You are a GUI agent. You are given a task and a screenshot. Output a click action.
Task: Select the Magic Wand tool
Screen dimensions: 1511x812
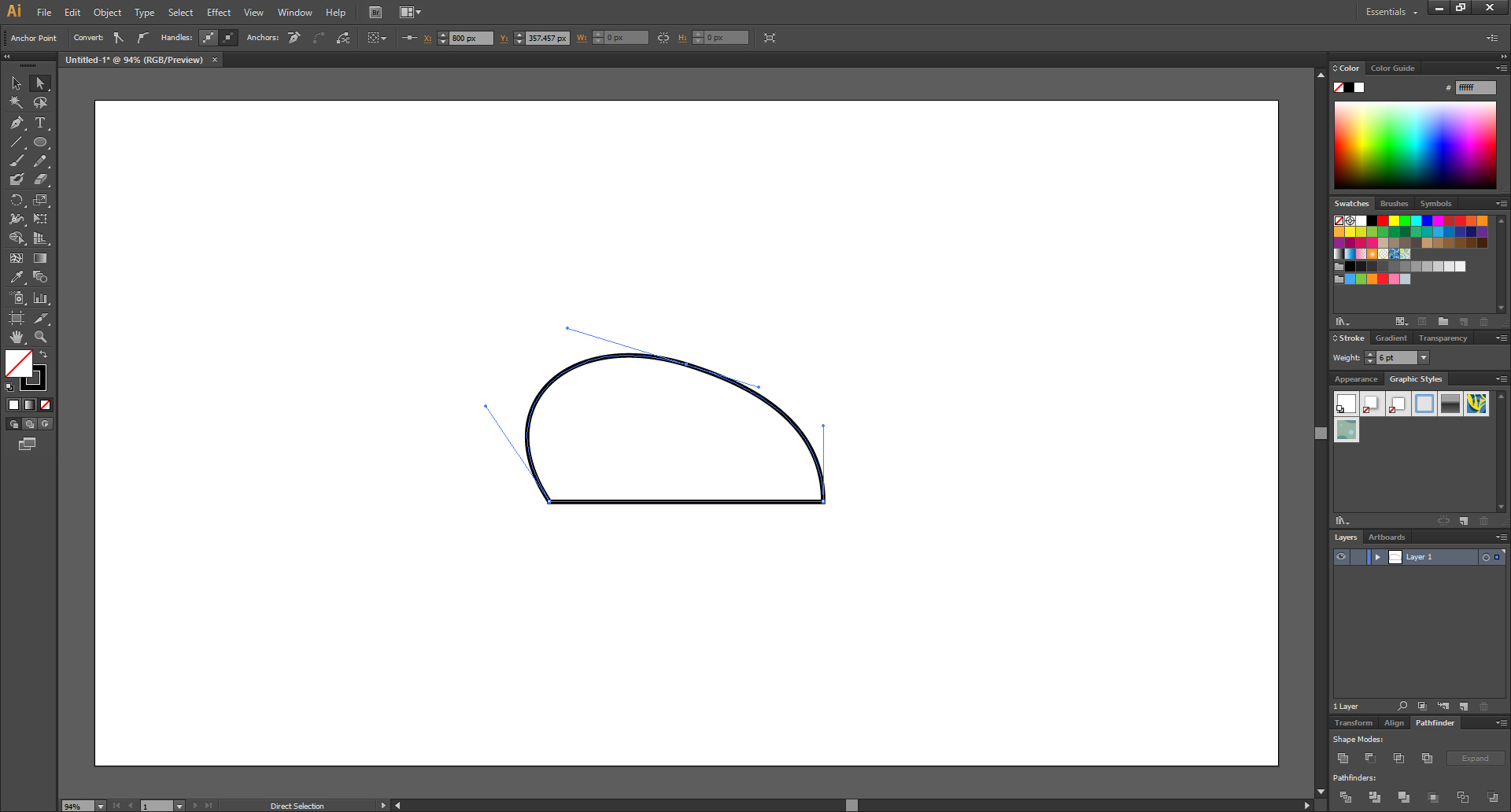[17, 102]
